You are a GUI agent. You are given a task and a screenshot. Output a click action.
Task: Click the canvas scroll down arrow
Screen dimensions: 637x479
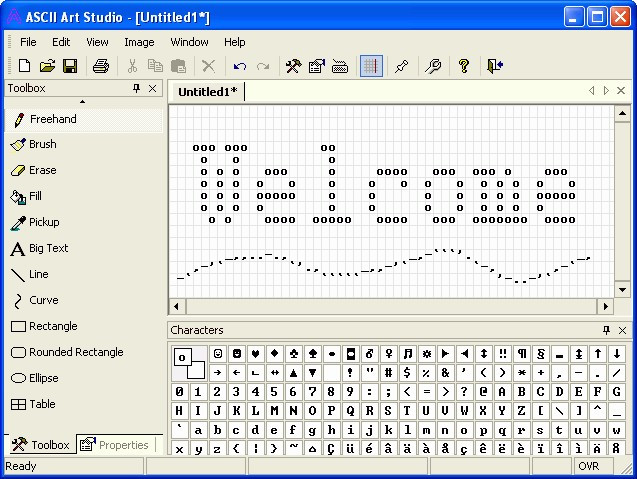(622, 290)
